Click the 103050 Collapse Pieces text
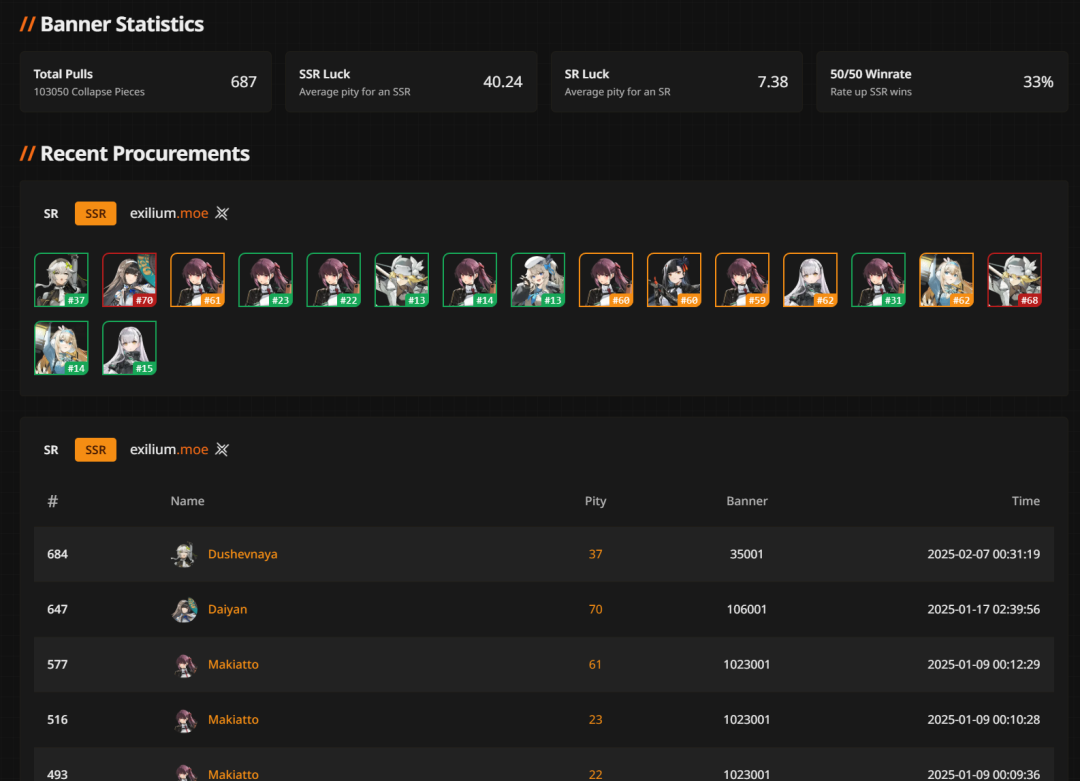 [x=89, y=92]
